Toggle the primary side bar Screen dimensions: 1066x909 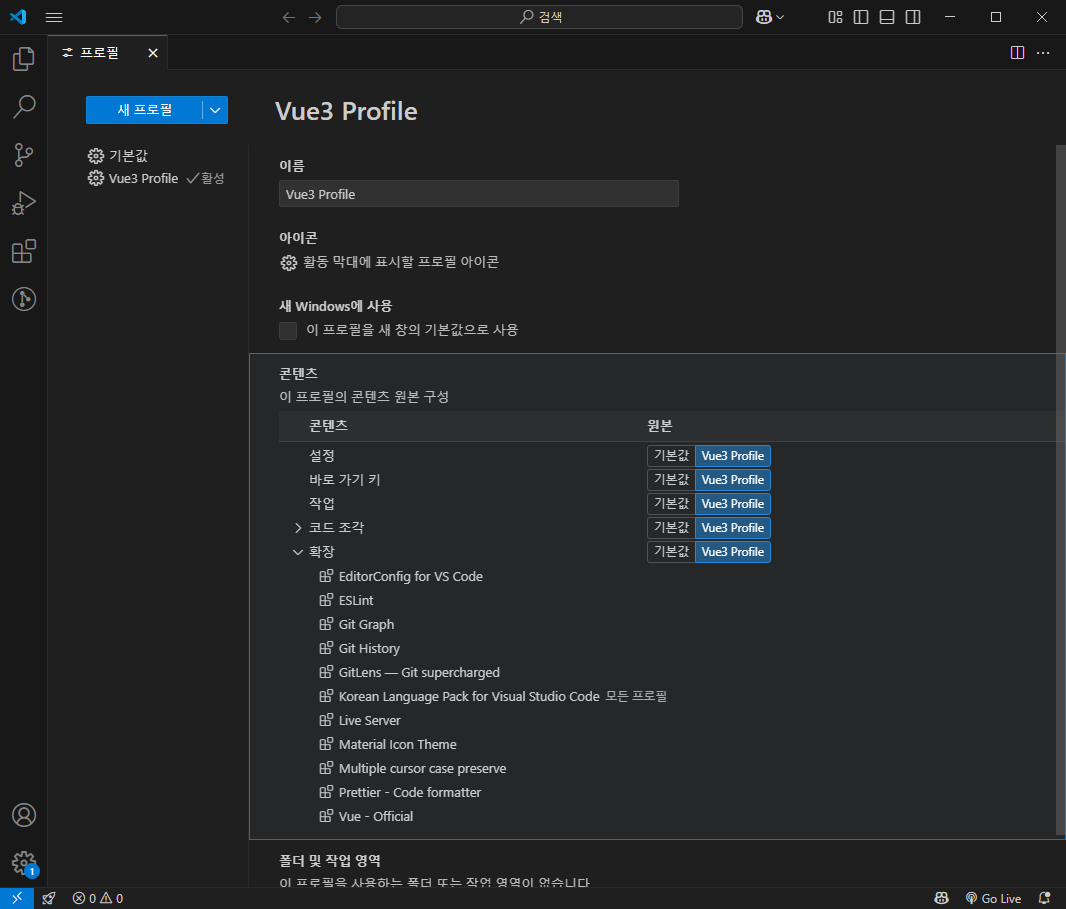point(861,17)
